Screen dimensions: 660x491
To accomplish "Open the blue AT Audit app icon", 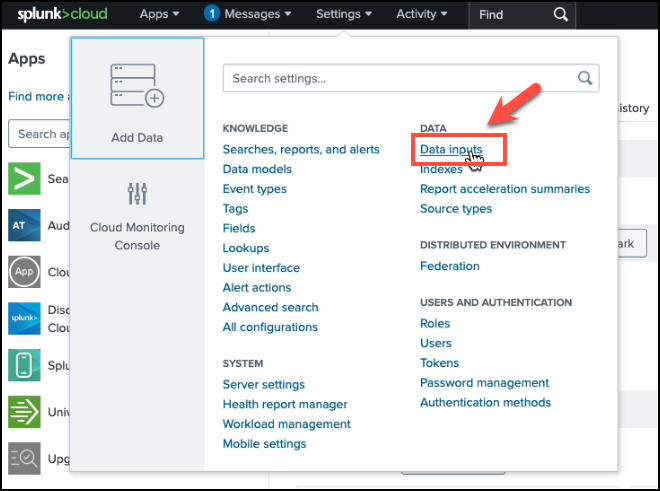I will point(24,226).
